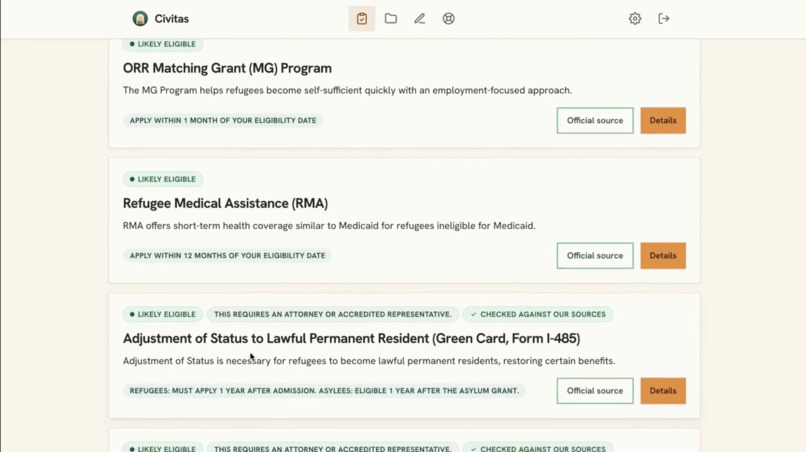Image resolution: width=806 pixels, height=452 pixels.
Task: Open the folder icon in top navigation
Action: (391, 19)
